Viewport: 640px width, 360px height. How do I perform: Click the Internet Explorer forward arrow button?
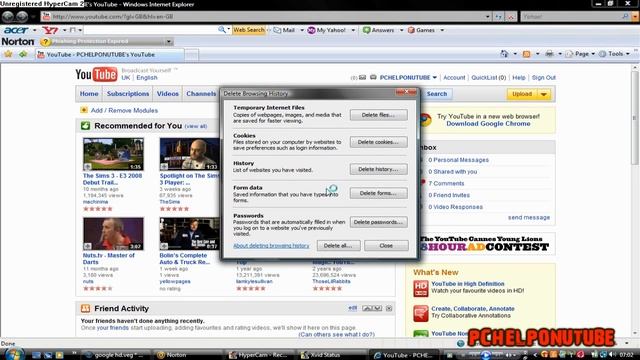[22, 17]
